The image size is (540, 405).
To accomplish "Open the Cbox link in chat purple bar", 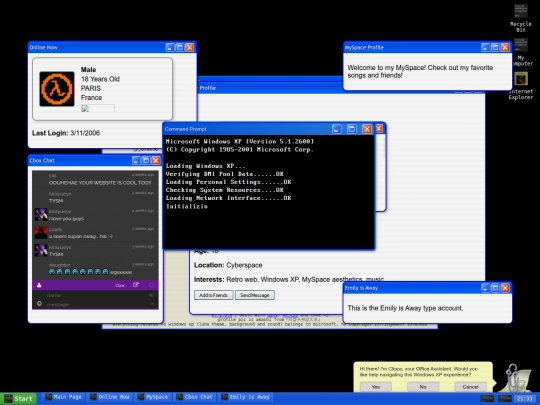I will coord(120,285).
